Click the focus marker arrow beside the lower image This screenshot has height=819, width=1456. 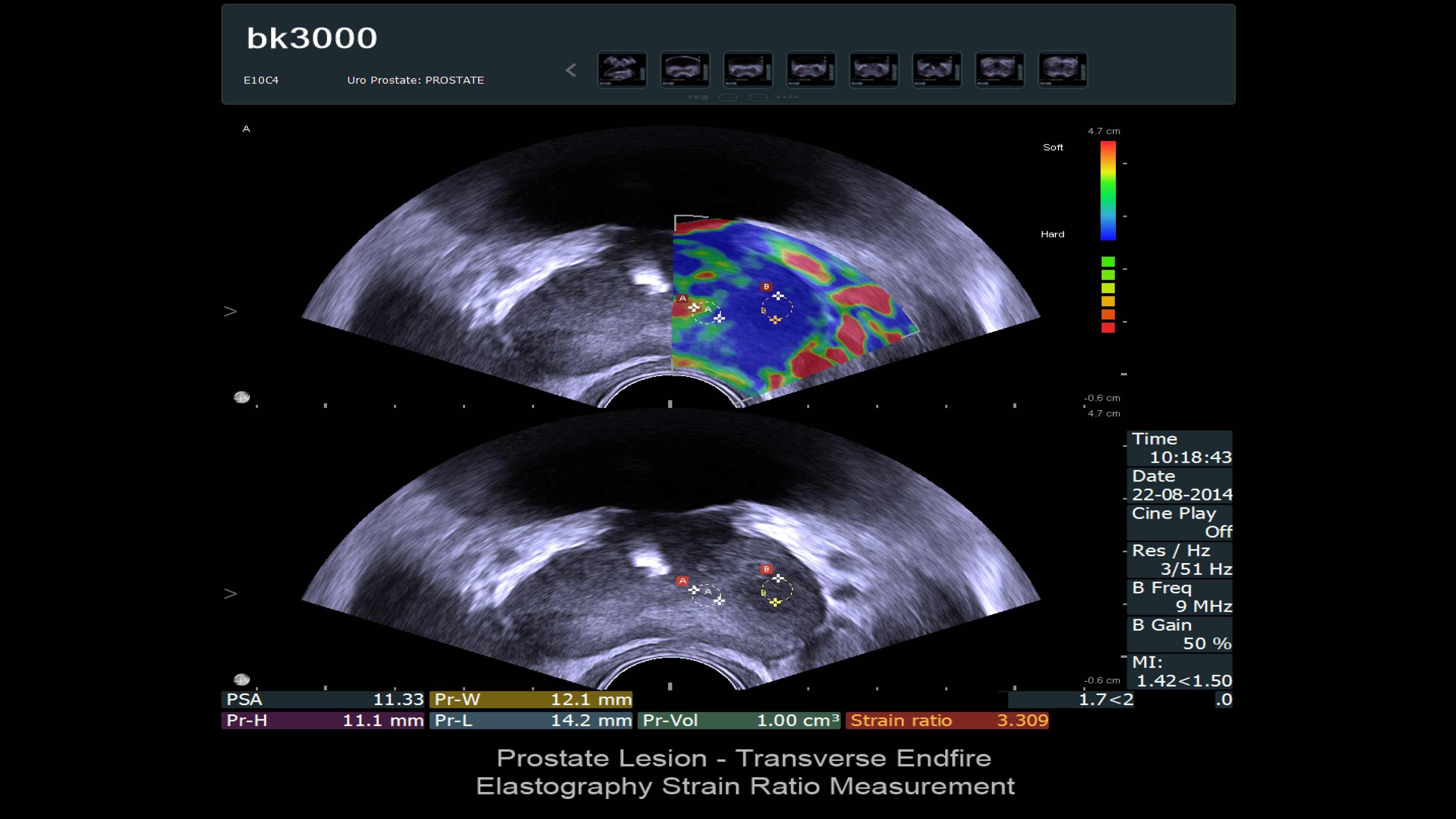click(230, 593)
